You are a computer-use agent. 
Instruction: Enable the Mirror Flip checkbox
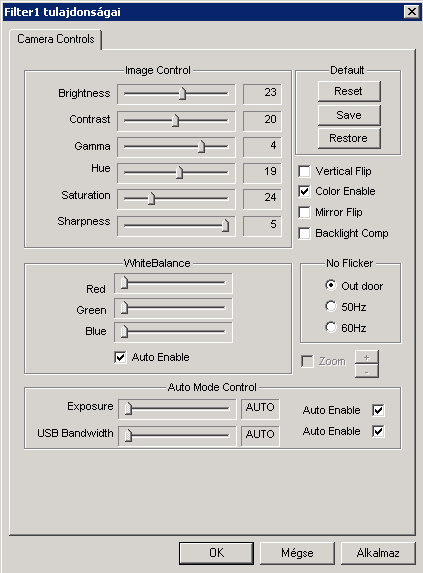point(304,212)
